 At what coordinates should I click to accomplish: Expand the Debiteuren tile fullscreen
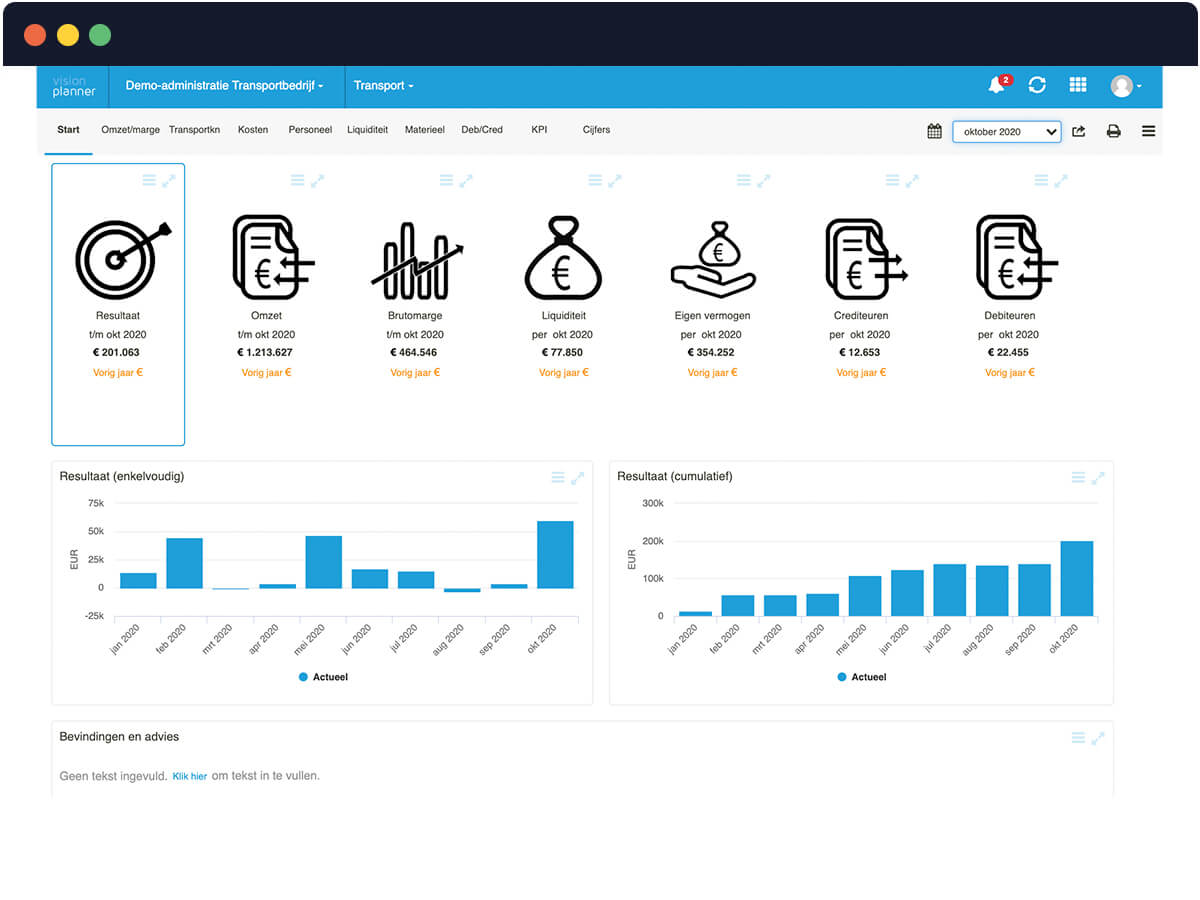(x=1061, y=180)
